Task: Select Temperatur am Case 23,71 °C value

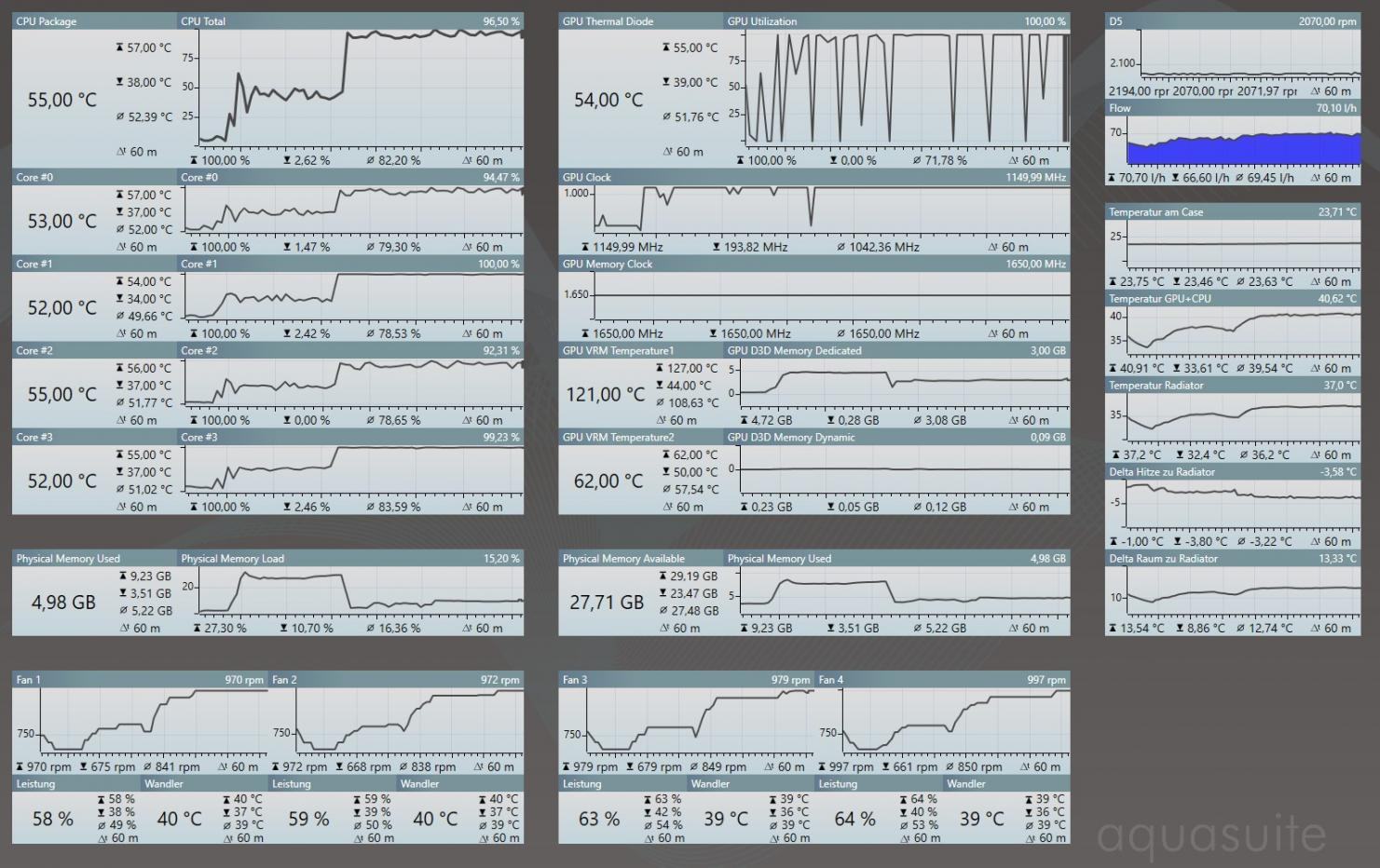Action: 1337,212
